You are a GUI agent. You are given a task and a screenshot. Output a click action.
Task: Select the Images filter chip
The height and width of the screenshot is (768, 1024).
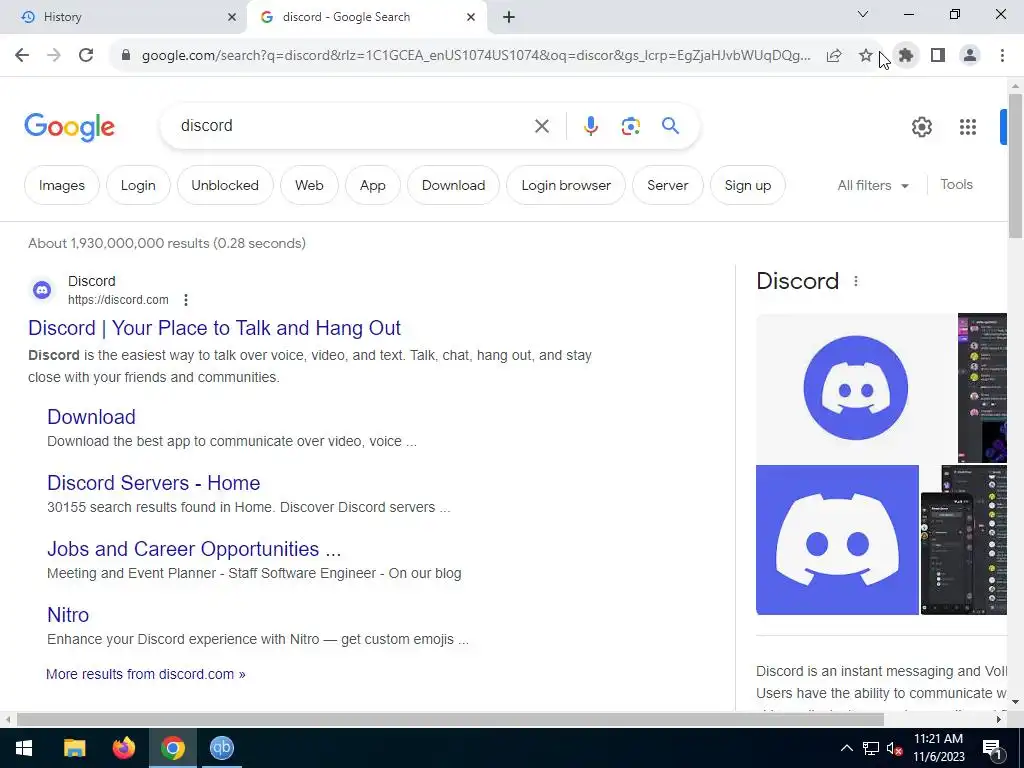(62, 185)
